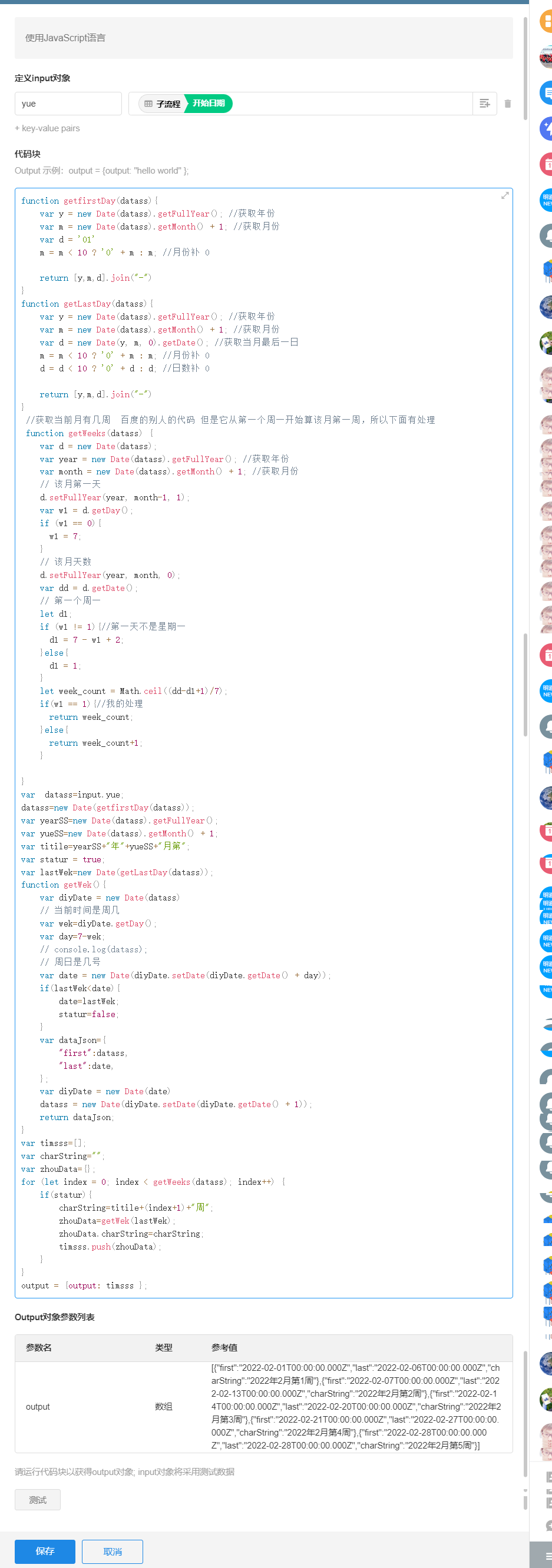Click the 请运行代码块以获得output对象 hint text
Screen dimensions: 552x1568
(x=124, y=1471)
